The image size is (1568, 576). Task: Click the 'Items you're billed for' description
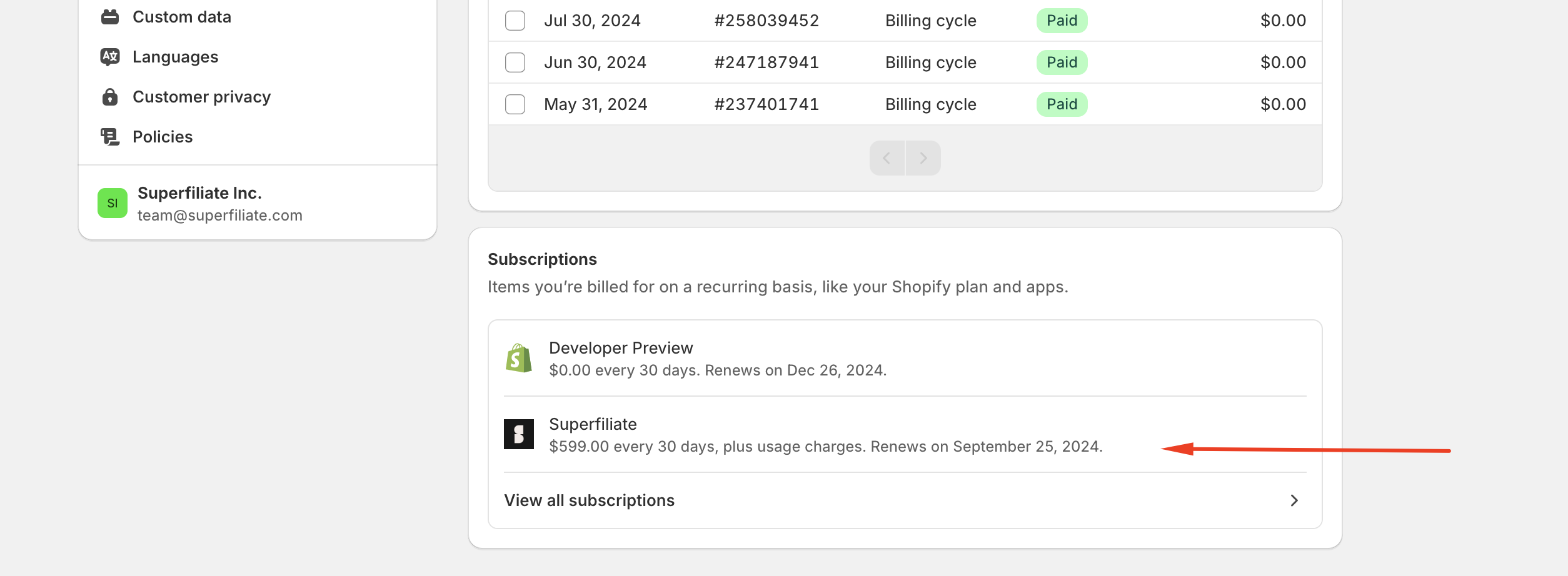[778, 287]
